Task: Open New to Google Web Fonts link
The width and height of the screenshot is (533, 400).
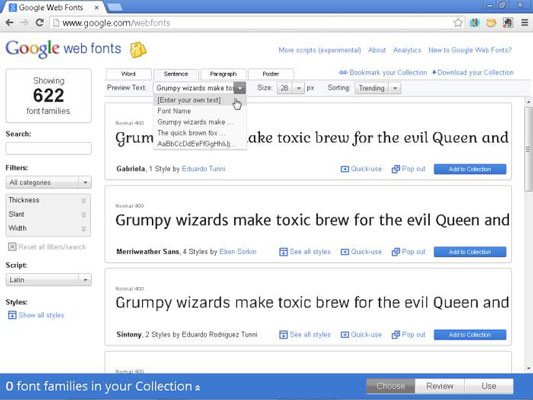Action: click(x=470, y=50)
